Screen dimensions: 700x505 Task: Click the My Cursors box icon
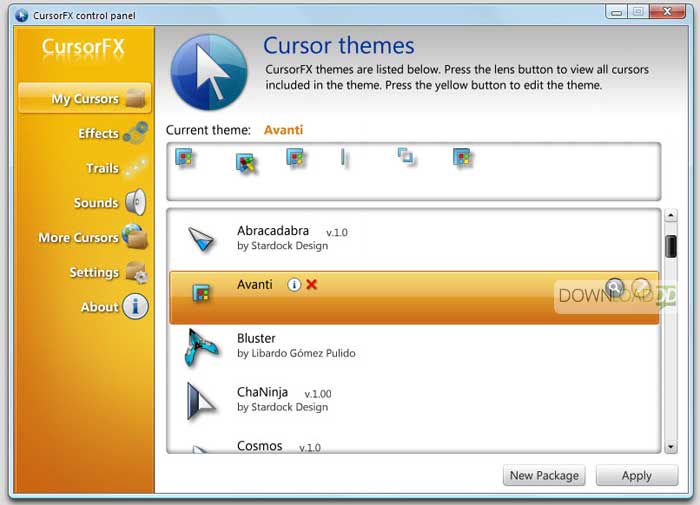click(135, 98)
